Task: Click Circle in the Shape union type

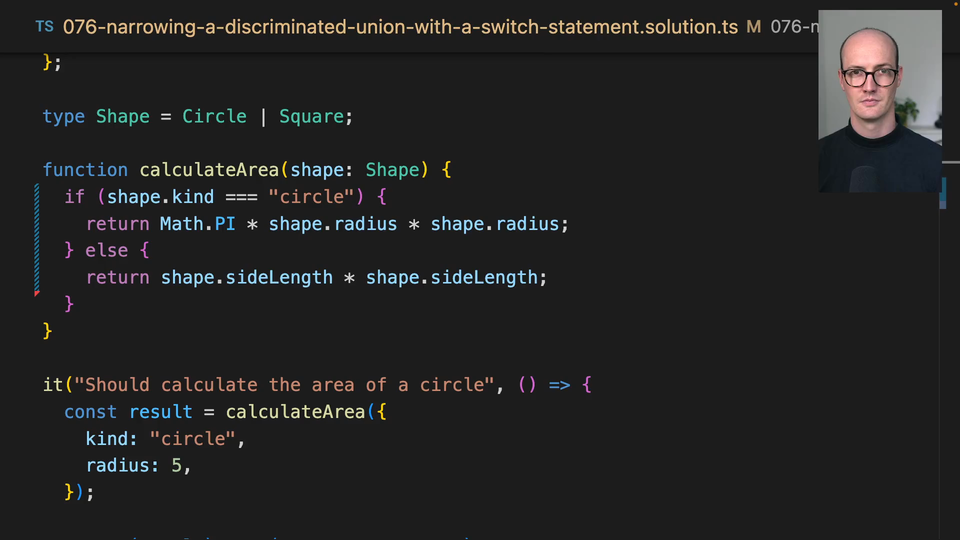Action: (214, 117)
